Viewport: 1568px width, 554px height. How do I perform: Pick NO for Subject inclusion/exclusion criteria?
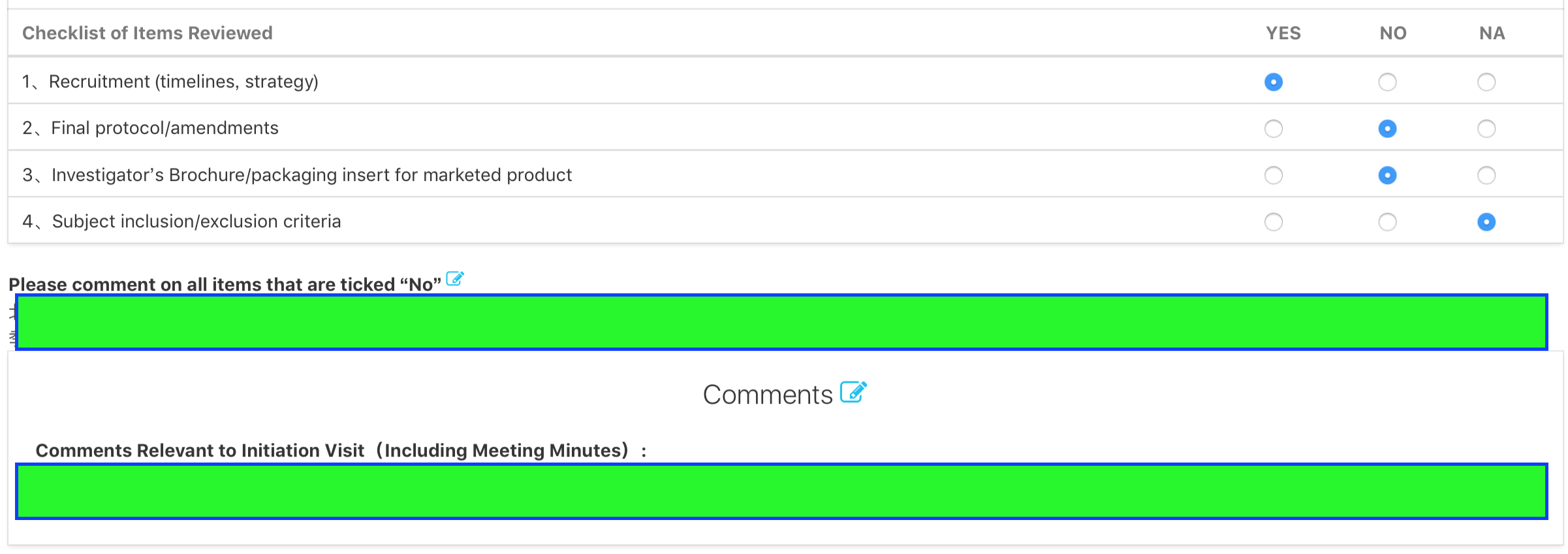[1387, 222]
